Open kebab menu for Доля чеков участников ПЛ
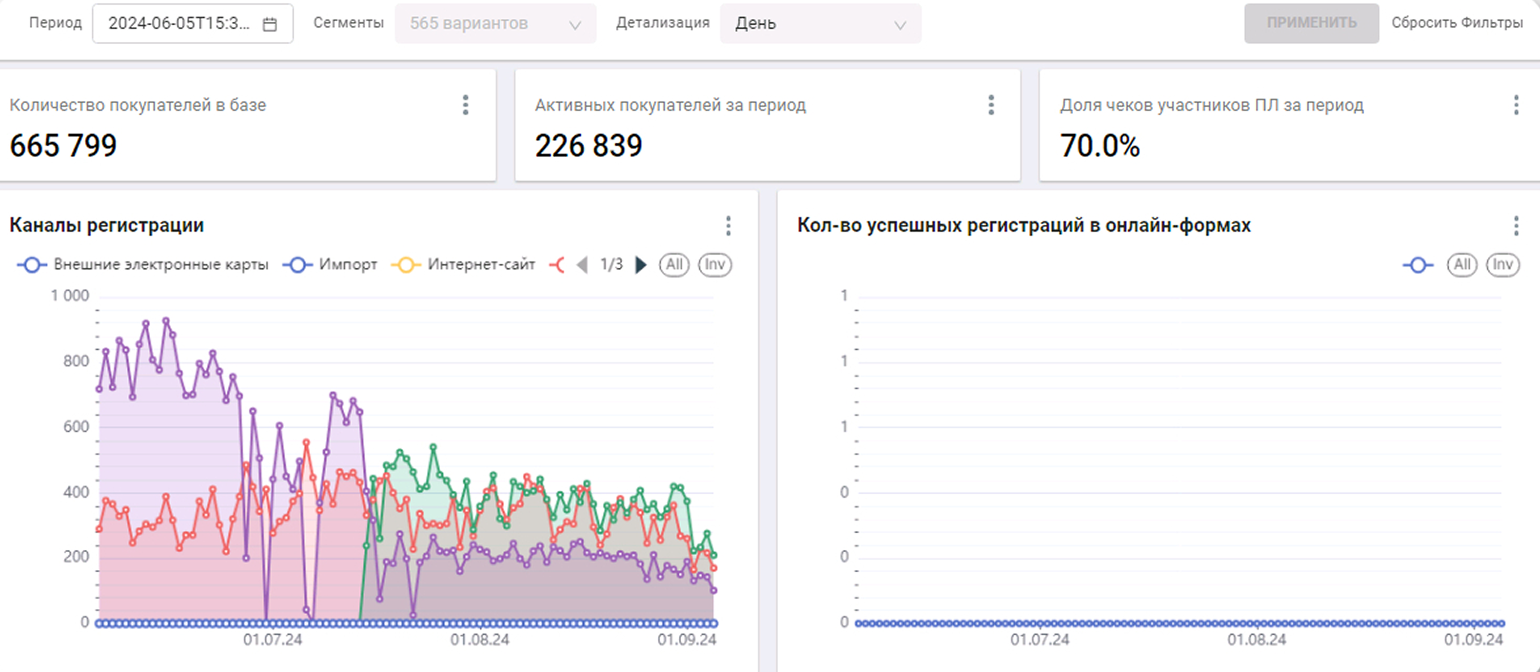Screen dimensions: 1540x672 pos(1516,105)
